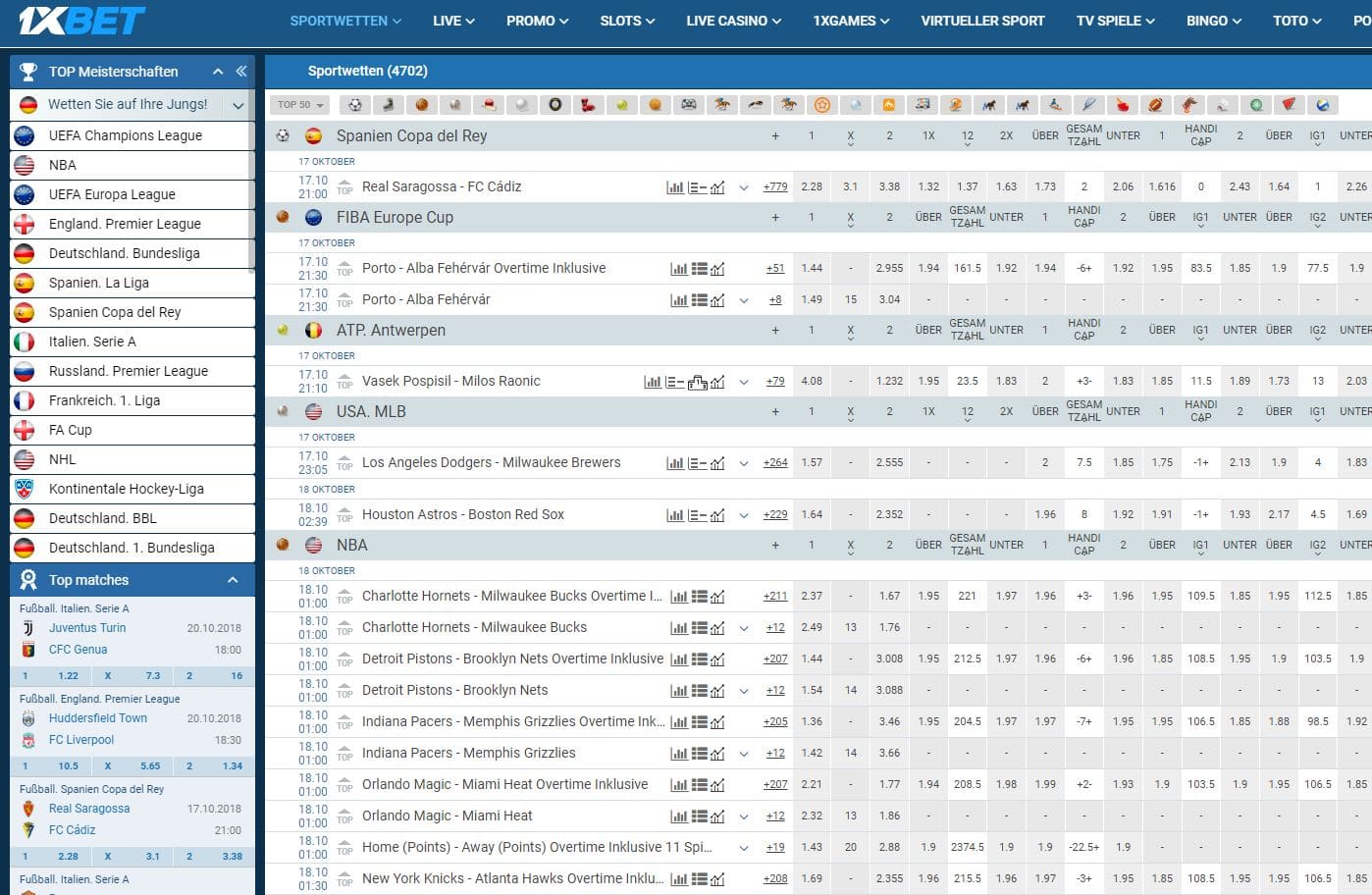Select the badminton racket filter icon

1089,104
